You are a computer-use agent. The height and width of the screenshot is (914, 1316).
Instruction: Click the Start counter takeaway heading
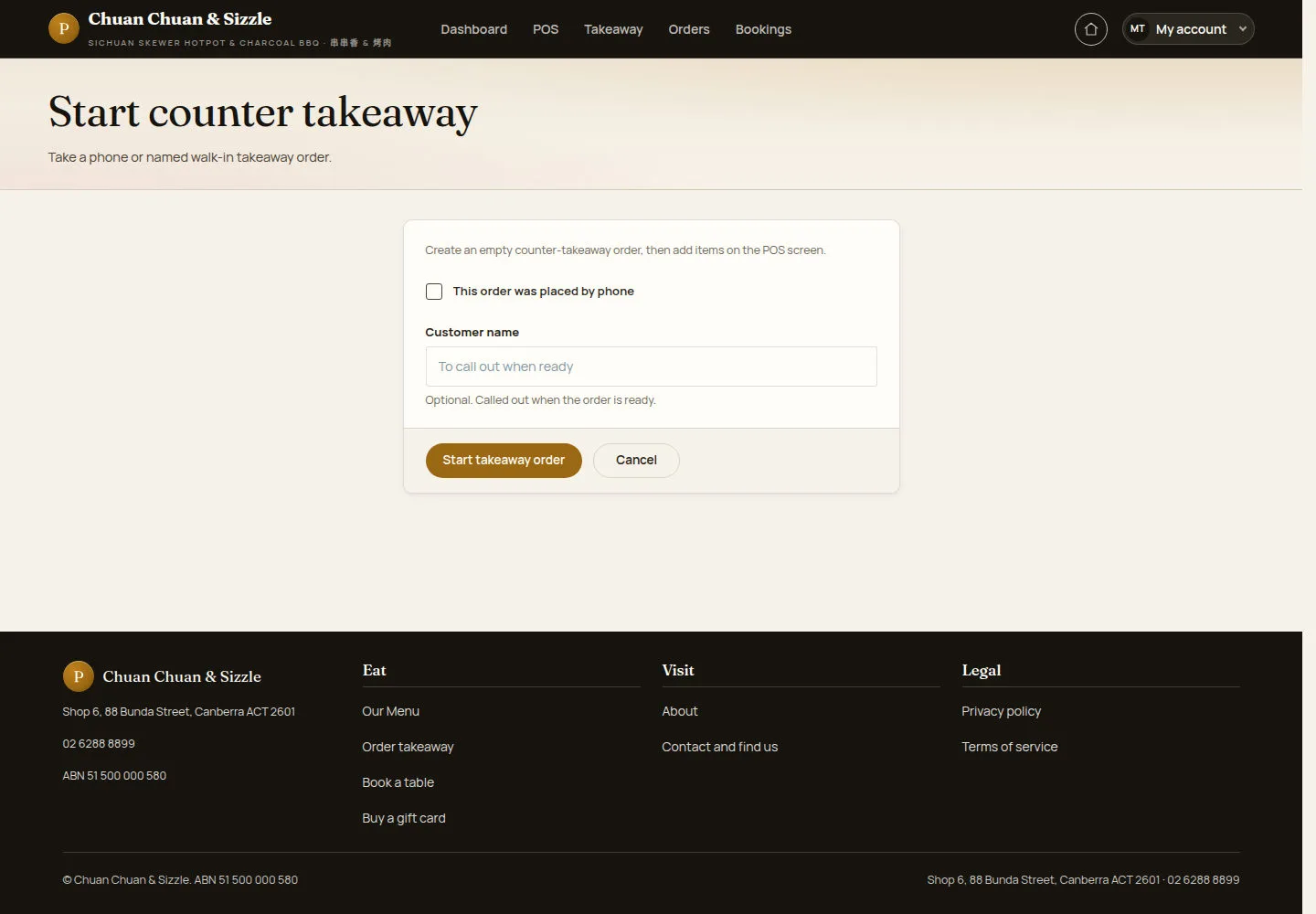pos(263,113)
